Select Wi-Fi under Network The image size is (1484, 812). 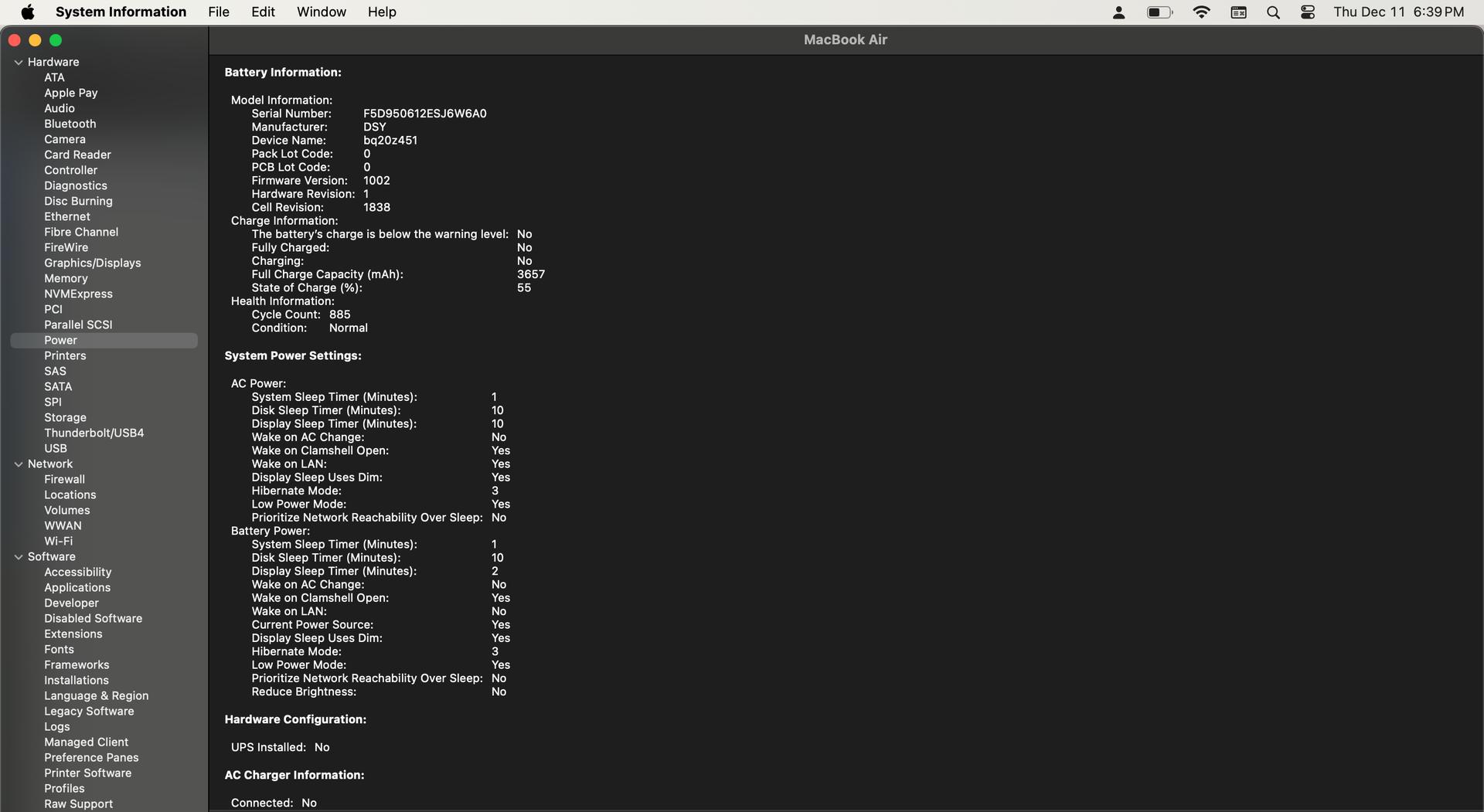pyautogui.click(x=59, y=542)
